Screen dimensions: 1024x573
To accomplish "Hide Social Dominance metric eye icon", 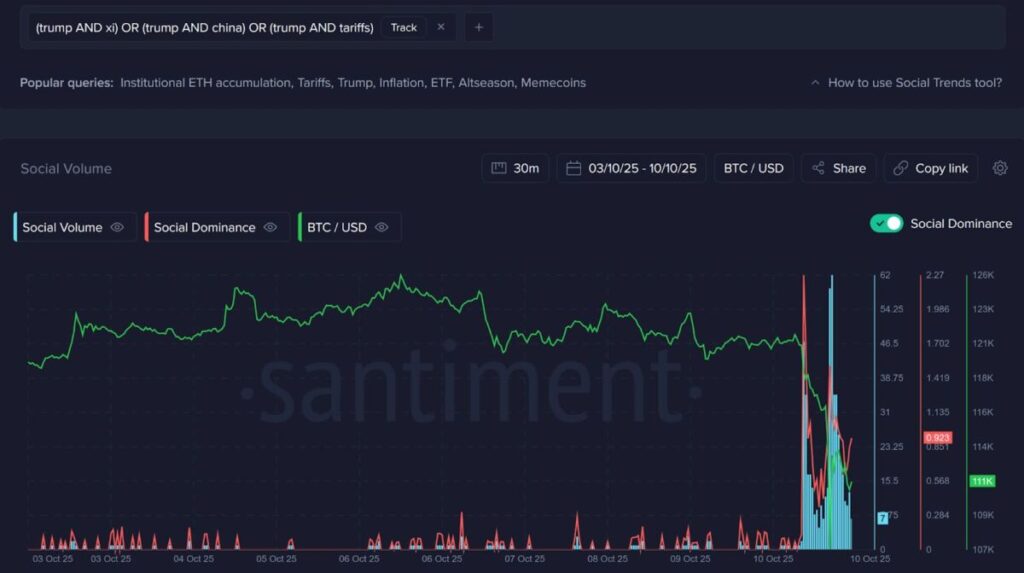I will (270, 227).
